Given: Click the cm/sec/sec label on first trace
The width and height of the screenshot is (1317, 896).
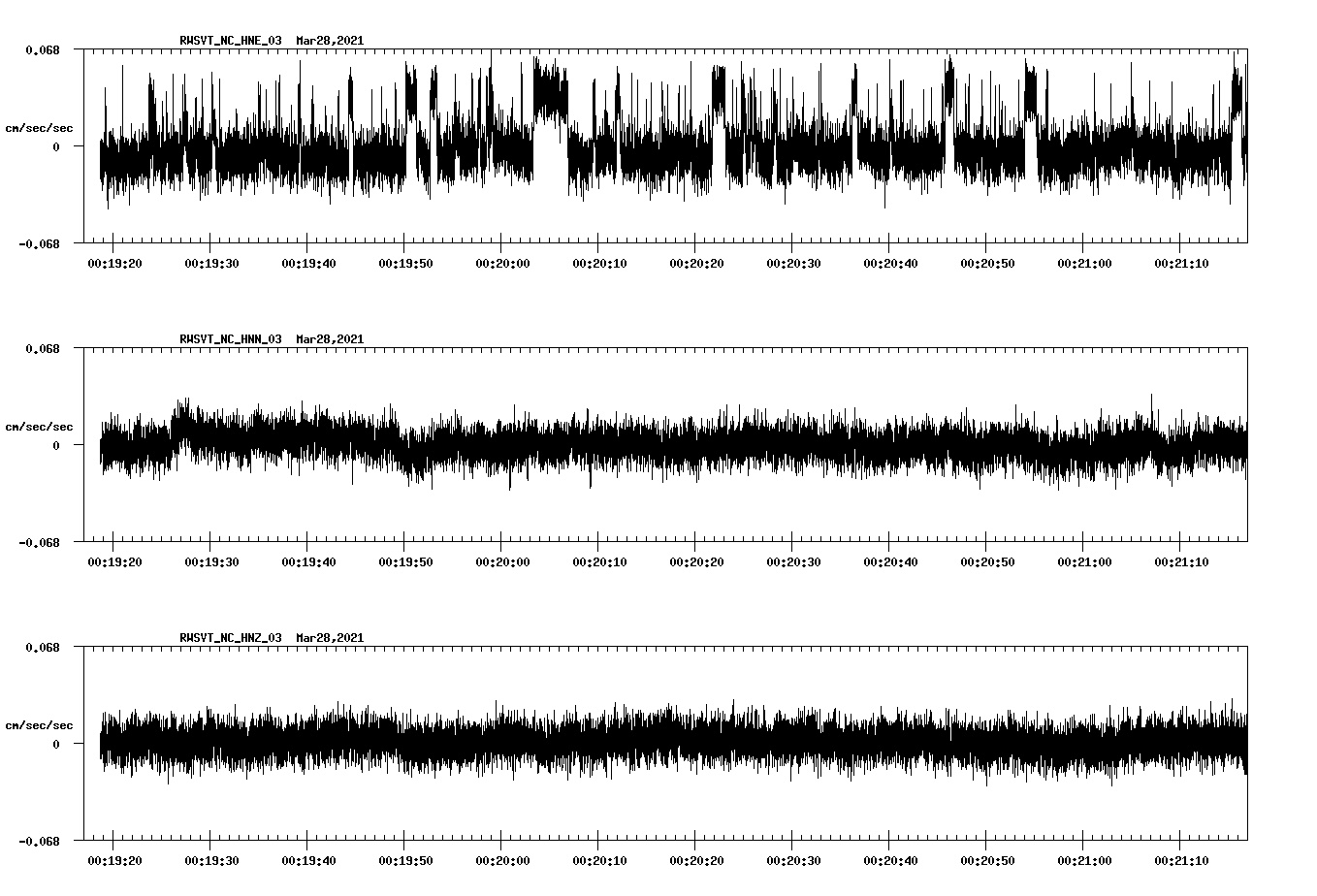Looking at the screenshot, I should click(38, 126).
